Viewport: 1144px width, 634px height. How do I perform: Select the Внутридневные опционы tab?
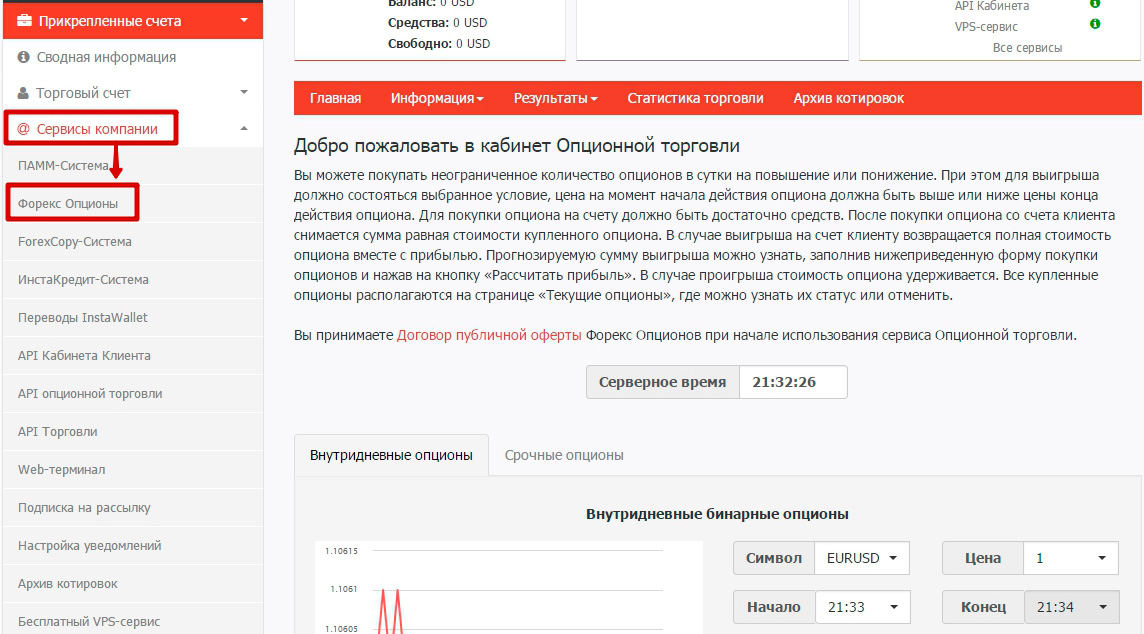point(391,455)
